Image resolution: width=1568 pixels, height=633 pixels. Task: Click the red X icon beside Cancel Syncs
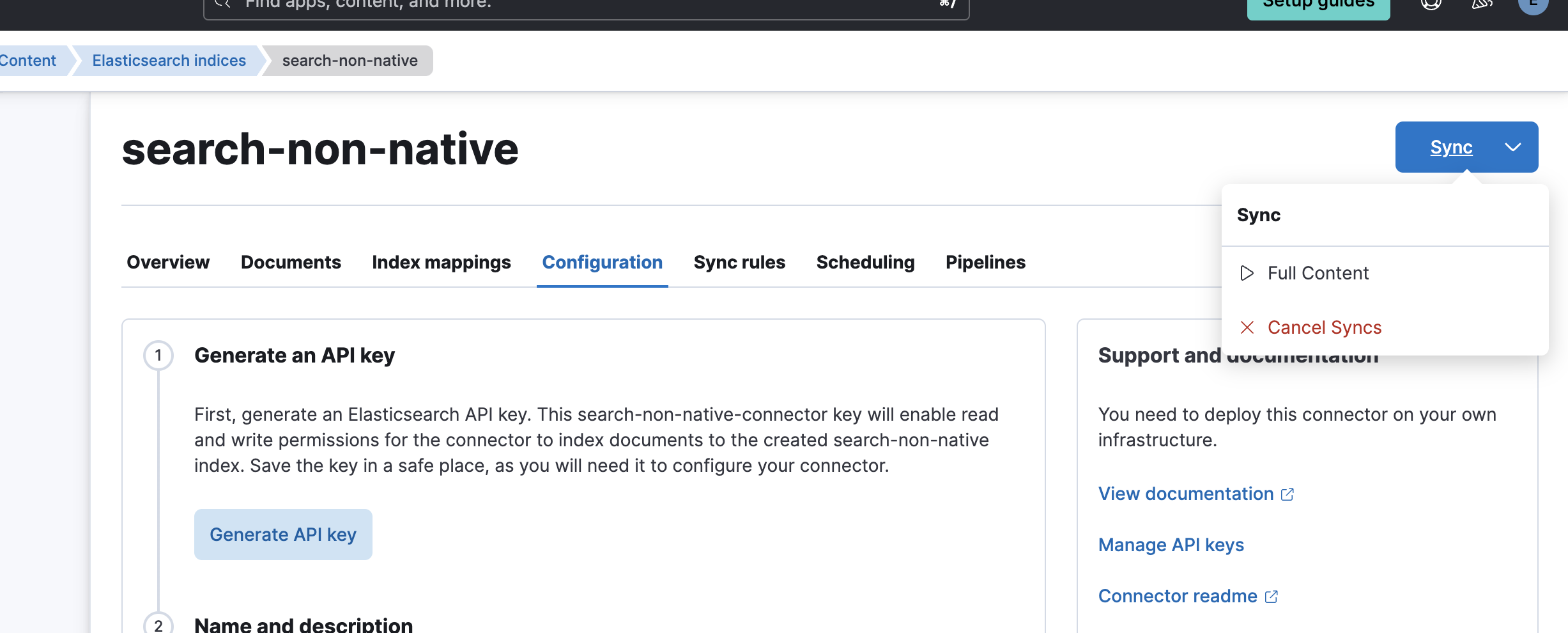1247,327
